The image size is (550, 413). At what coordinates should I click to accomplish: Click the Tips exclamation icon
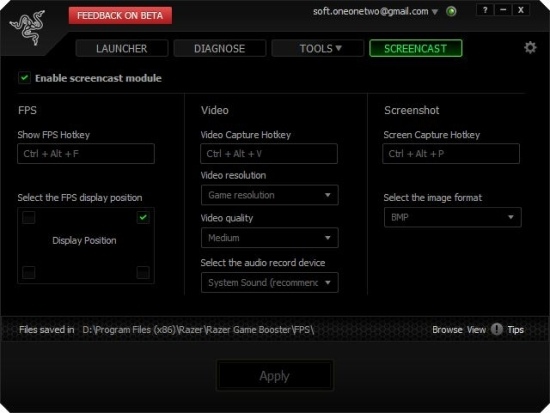coord(496,329)
